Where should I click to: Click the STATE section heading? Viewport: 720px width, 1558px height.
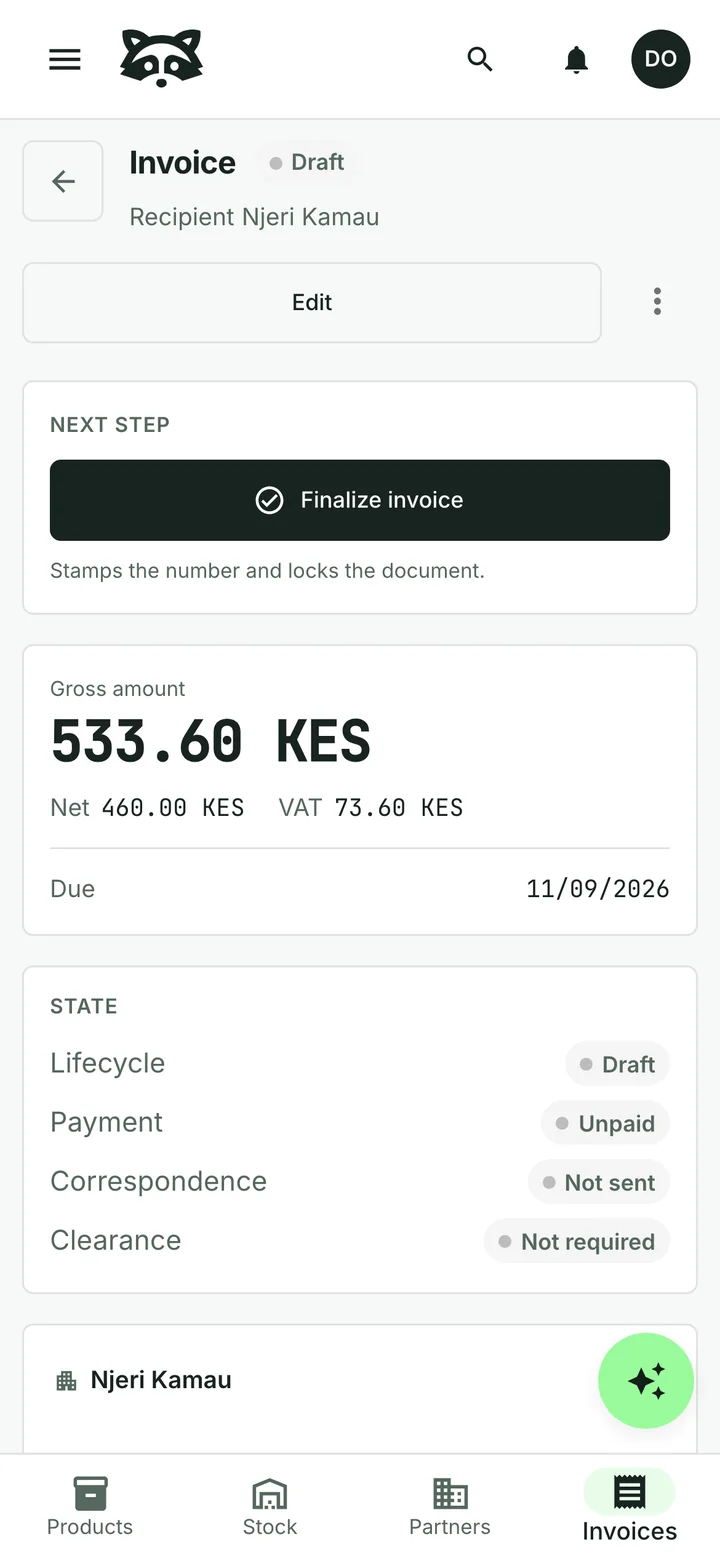point(84,1006)
